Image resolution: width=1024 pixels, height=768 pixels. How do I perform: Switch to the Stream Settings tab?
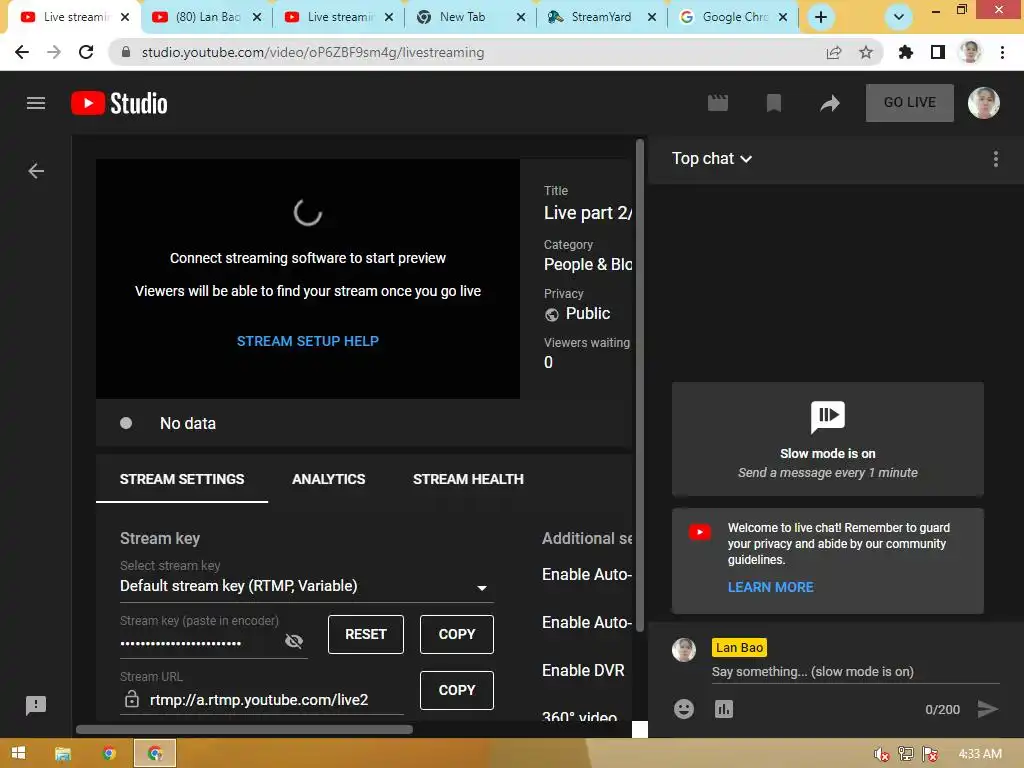coord(182,479)
